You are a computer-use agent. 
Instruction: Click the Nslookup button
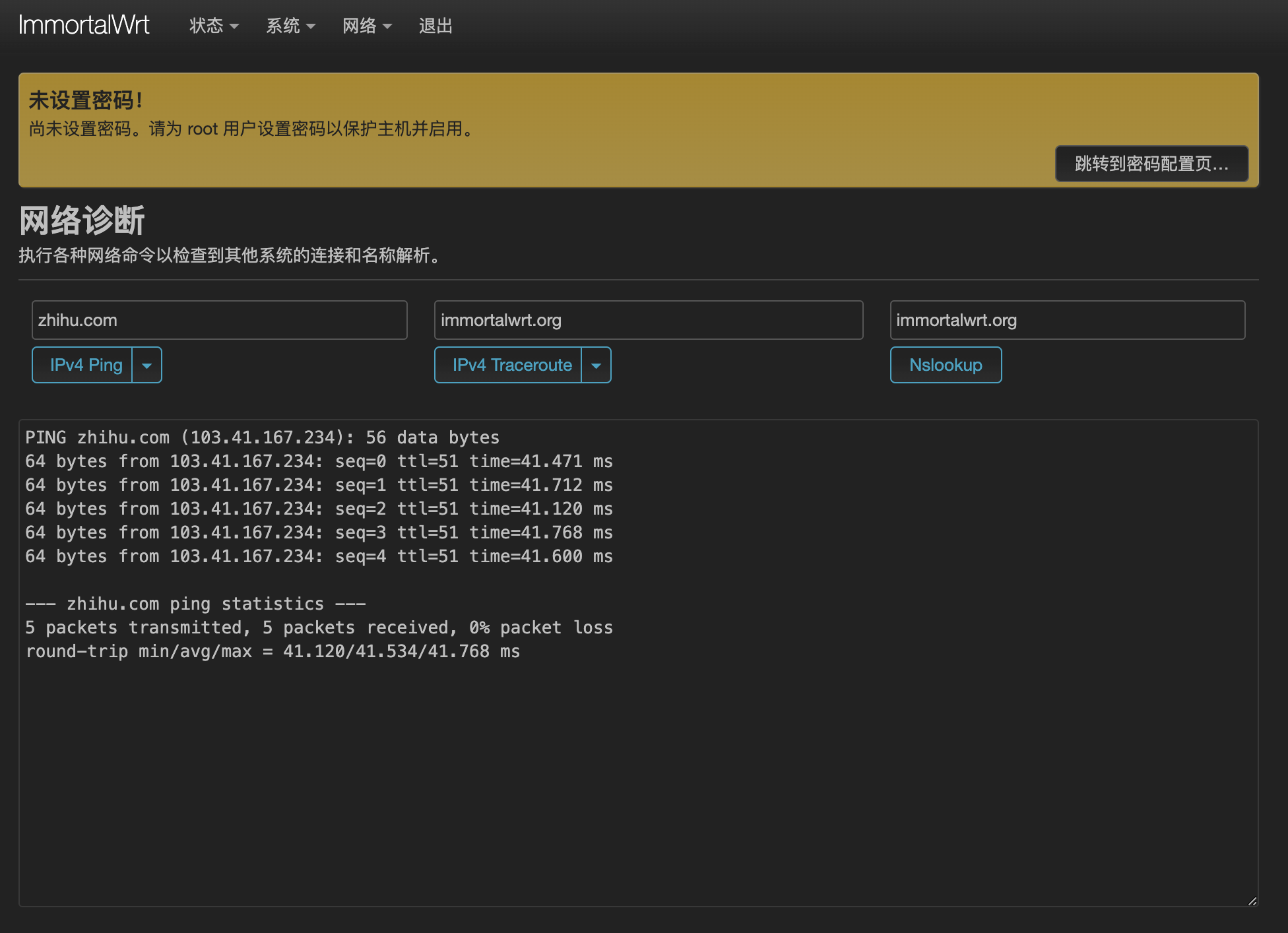pyautogui.click(x=946, y=365)
